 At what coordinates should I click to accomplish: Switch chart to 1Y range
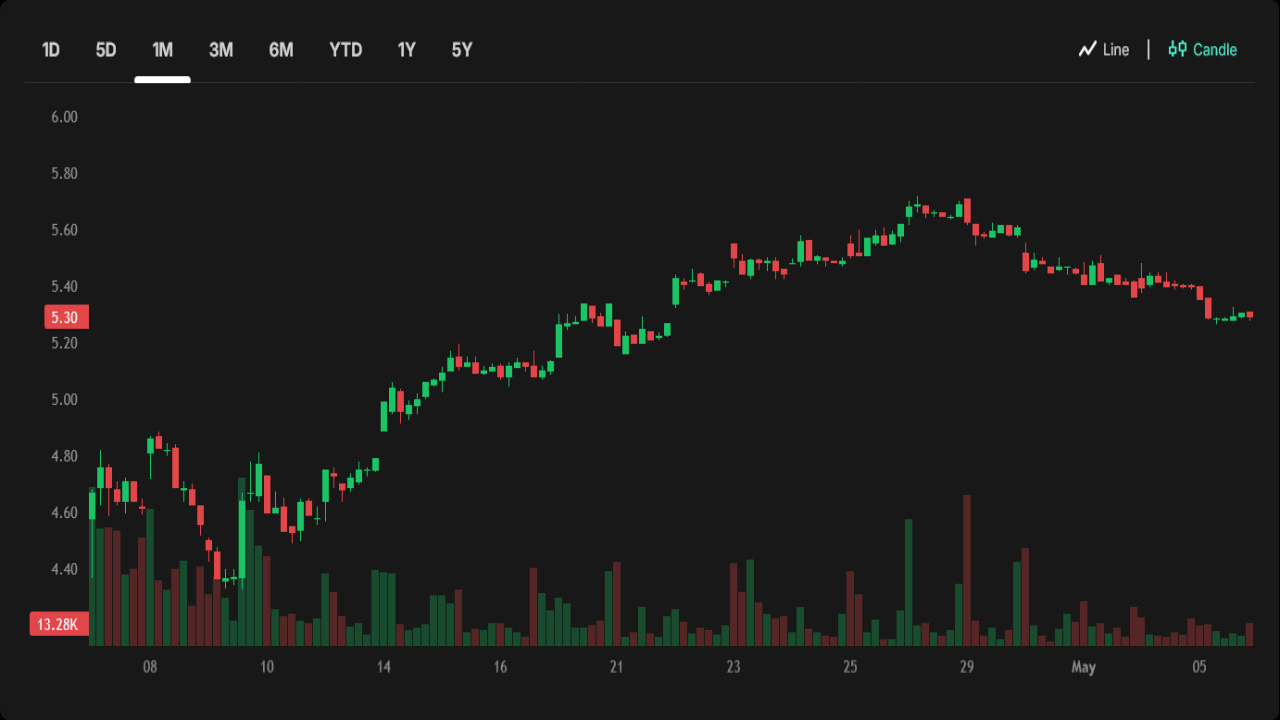click(x=406, y=50)
